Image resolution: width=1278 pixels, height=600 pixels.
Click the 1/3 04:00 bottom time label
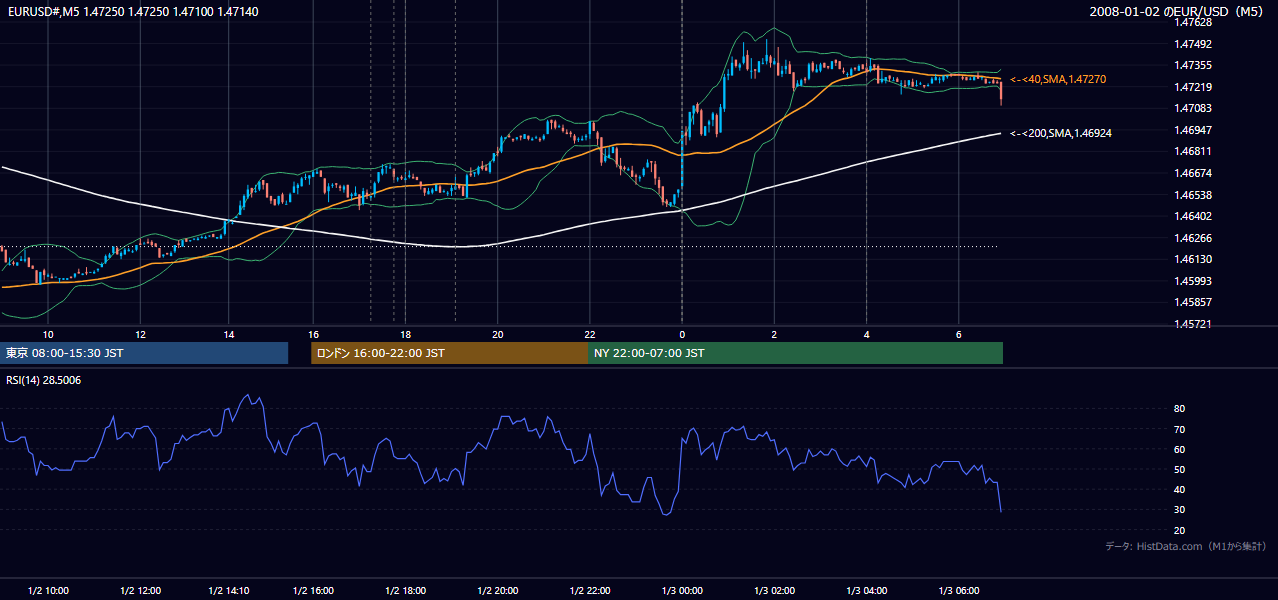point(867,590)
